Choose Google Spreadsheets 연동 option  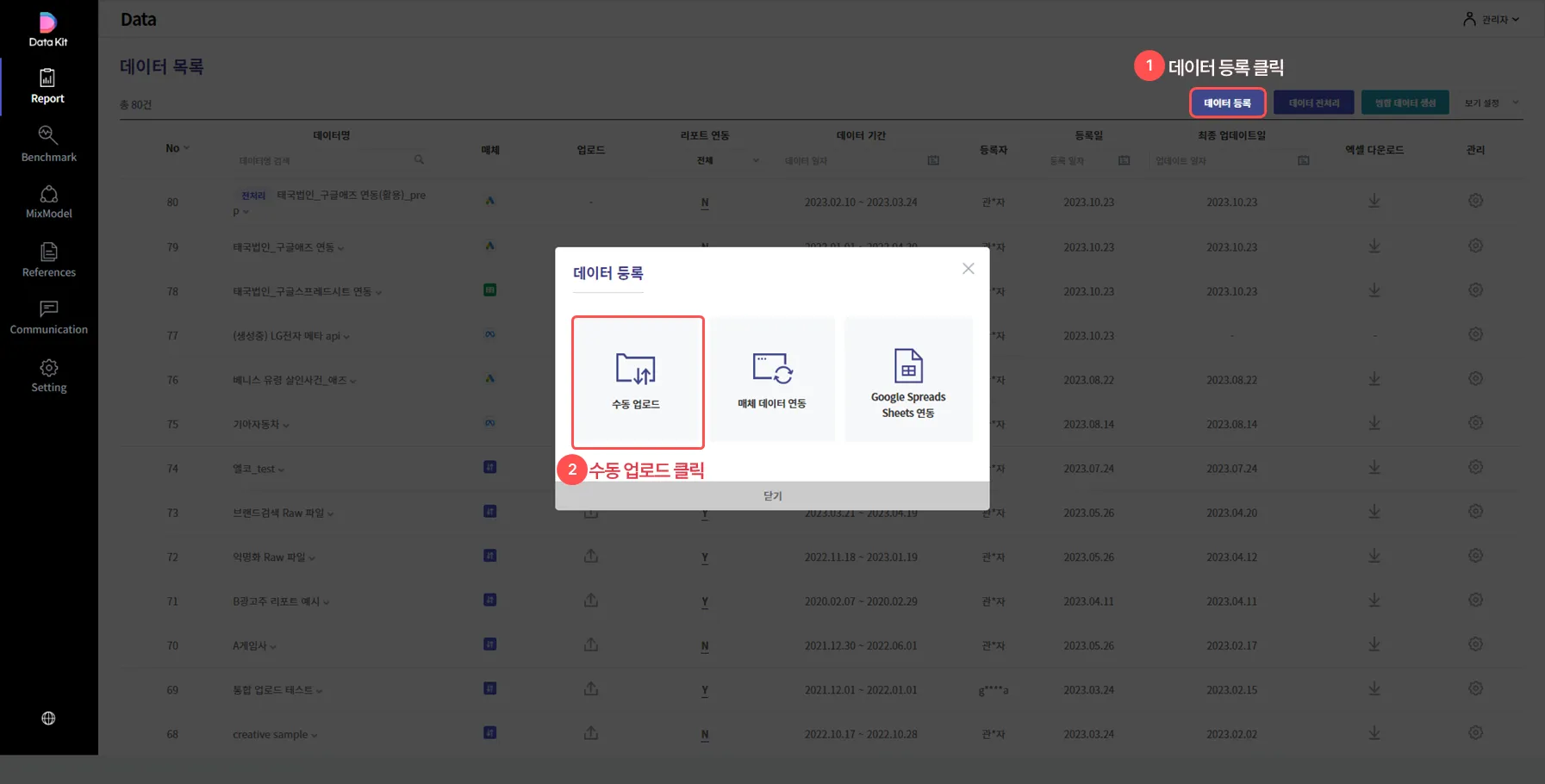pyautogui.click(x=908, y=380)
